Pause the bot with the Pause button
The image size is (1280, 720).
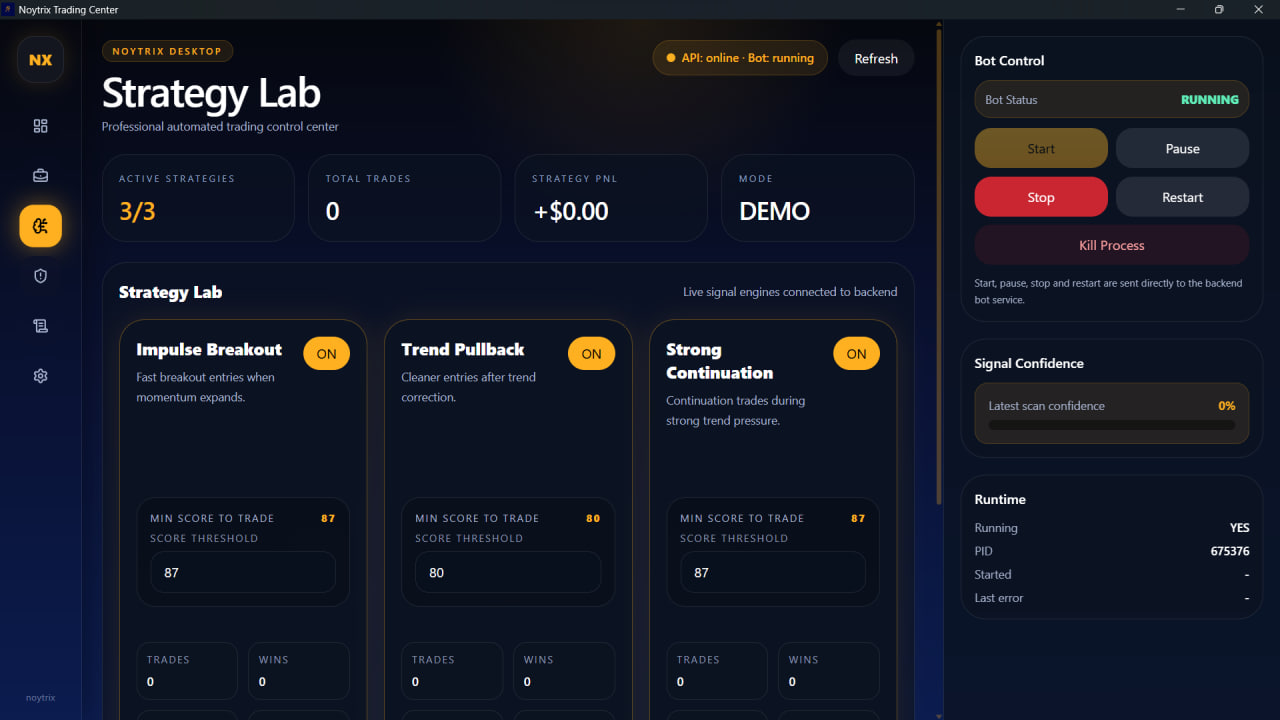coord(1182,149)
